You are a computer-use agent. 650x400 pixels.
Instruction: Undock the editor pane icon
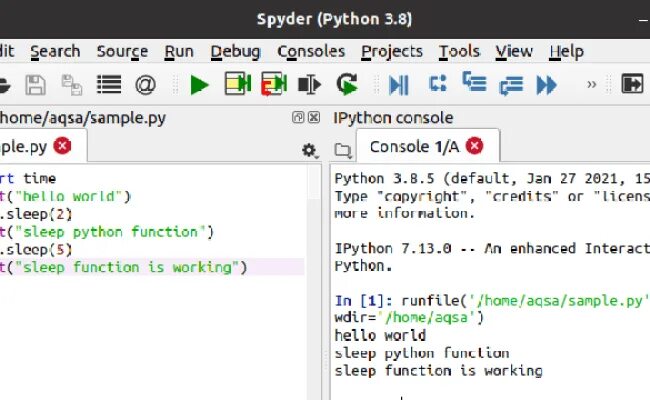pyautogui.click(x=298, y=117)
